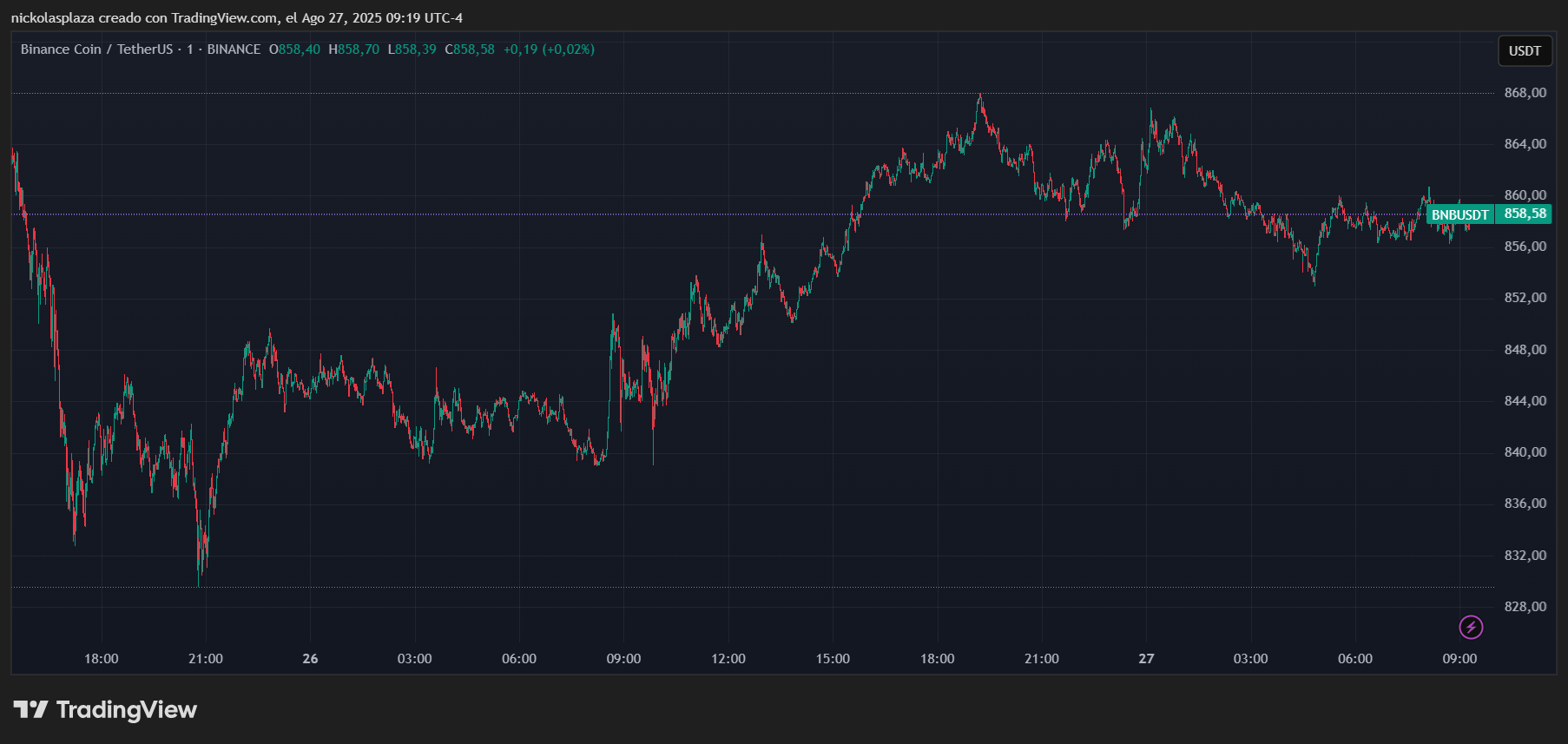Viewport: 1568px width, 744px height.
Task: Click the close value C858,58
Action: click(x=470, y=49)
